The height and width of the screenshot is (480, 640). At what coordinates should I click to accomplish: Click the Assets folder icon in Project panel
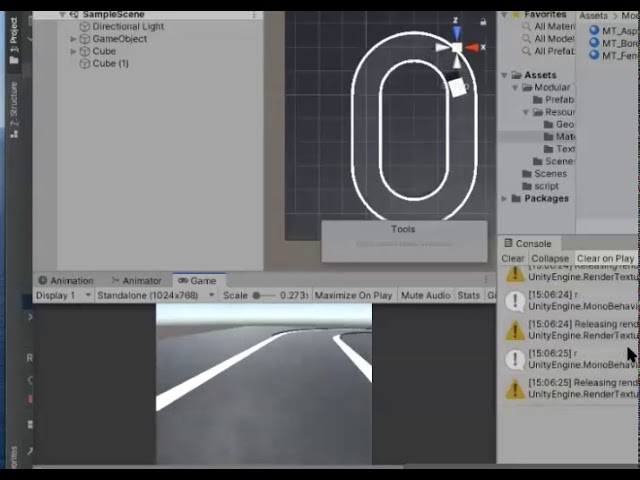[517, 75]
